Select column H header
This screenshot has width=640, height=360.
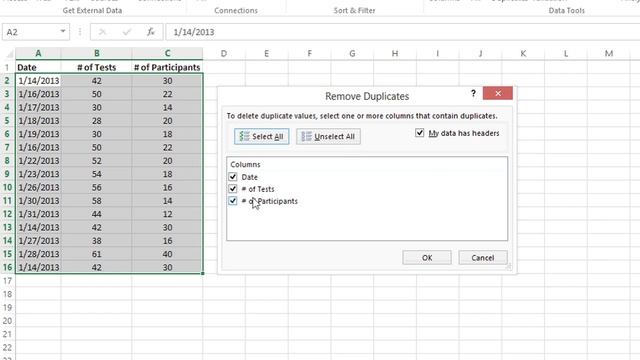(395, 53)
